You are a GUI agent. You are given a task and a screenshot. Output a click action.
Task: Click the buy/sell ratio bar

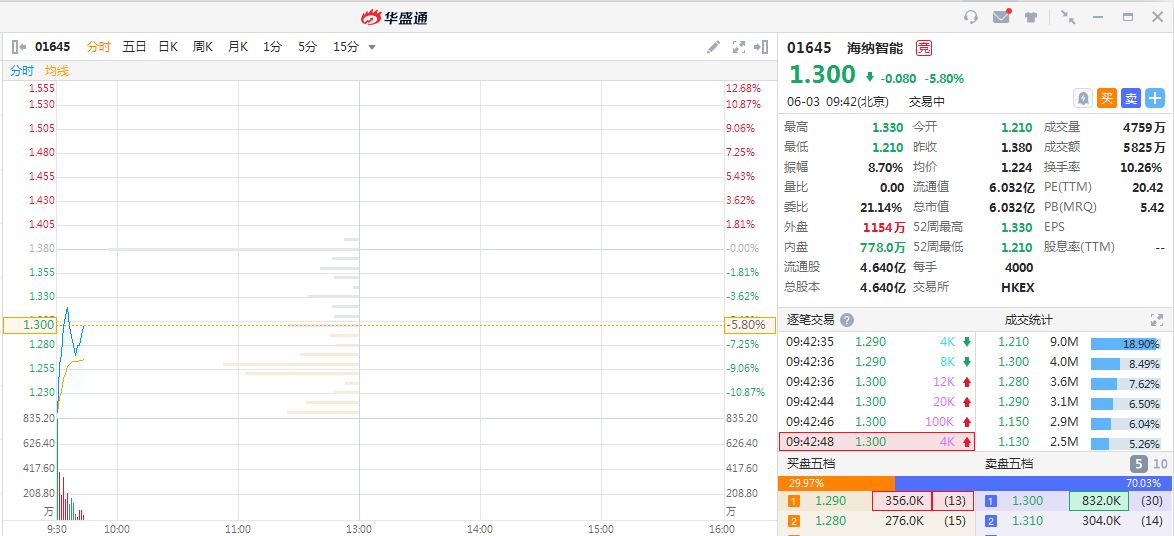(975, 483)
